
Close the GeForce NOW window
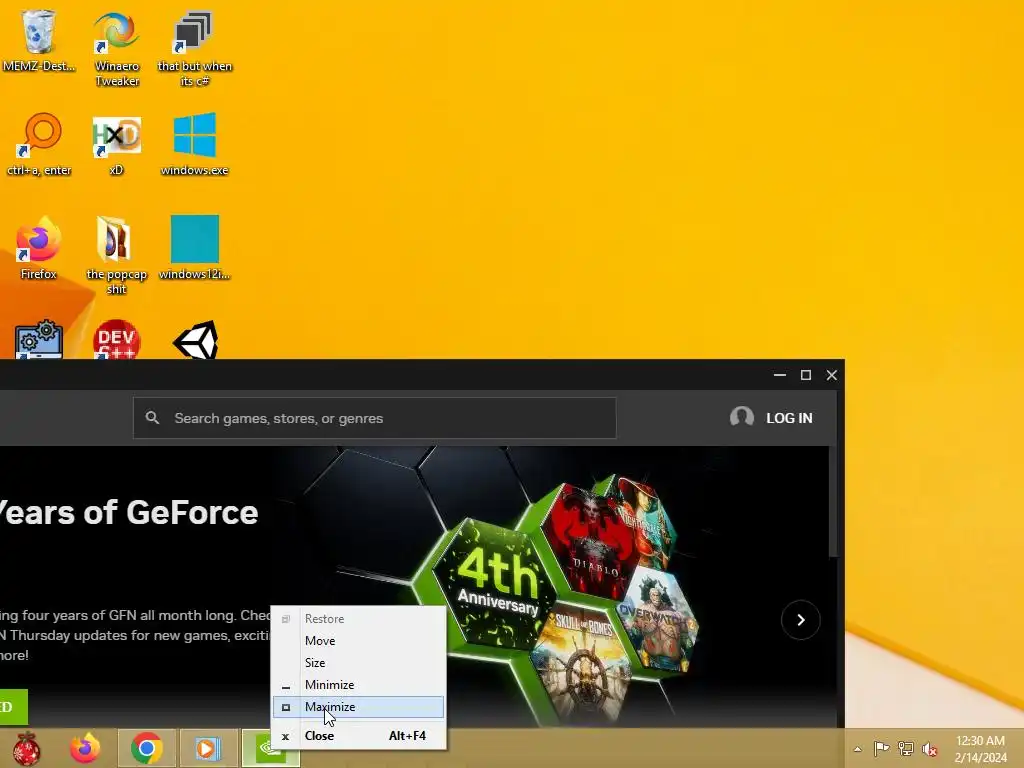(x=831, y=375)
